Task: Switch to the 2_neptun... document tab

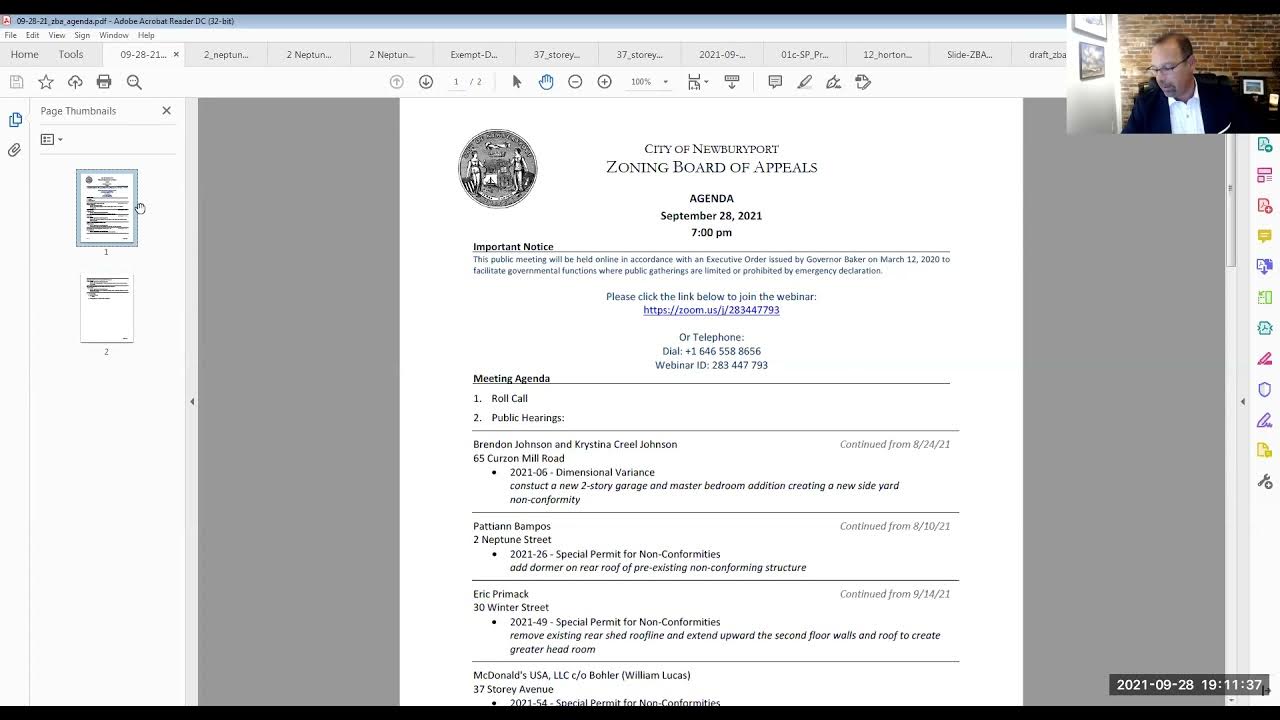Action: pos(226,55)
